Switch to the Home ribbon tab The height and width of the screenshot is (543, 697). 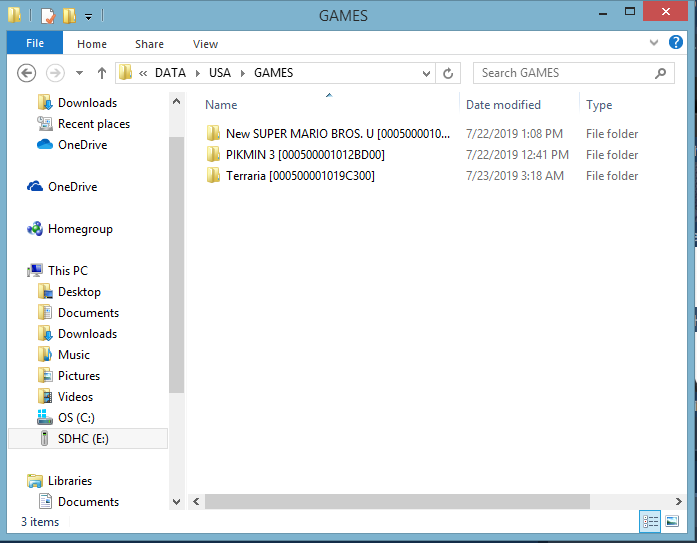pos(92,44)
